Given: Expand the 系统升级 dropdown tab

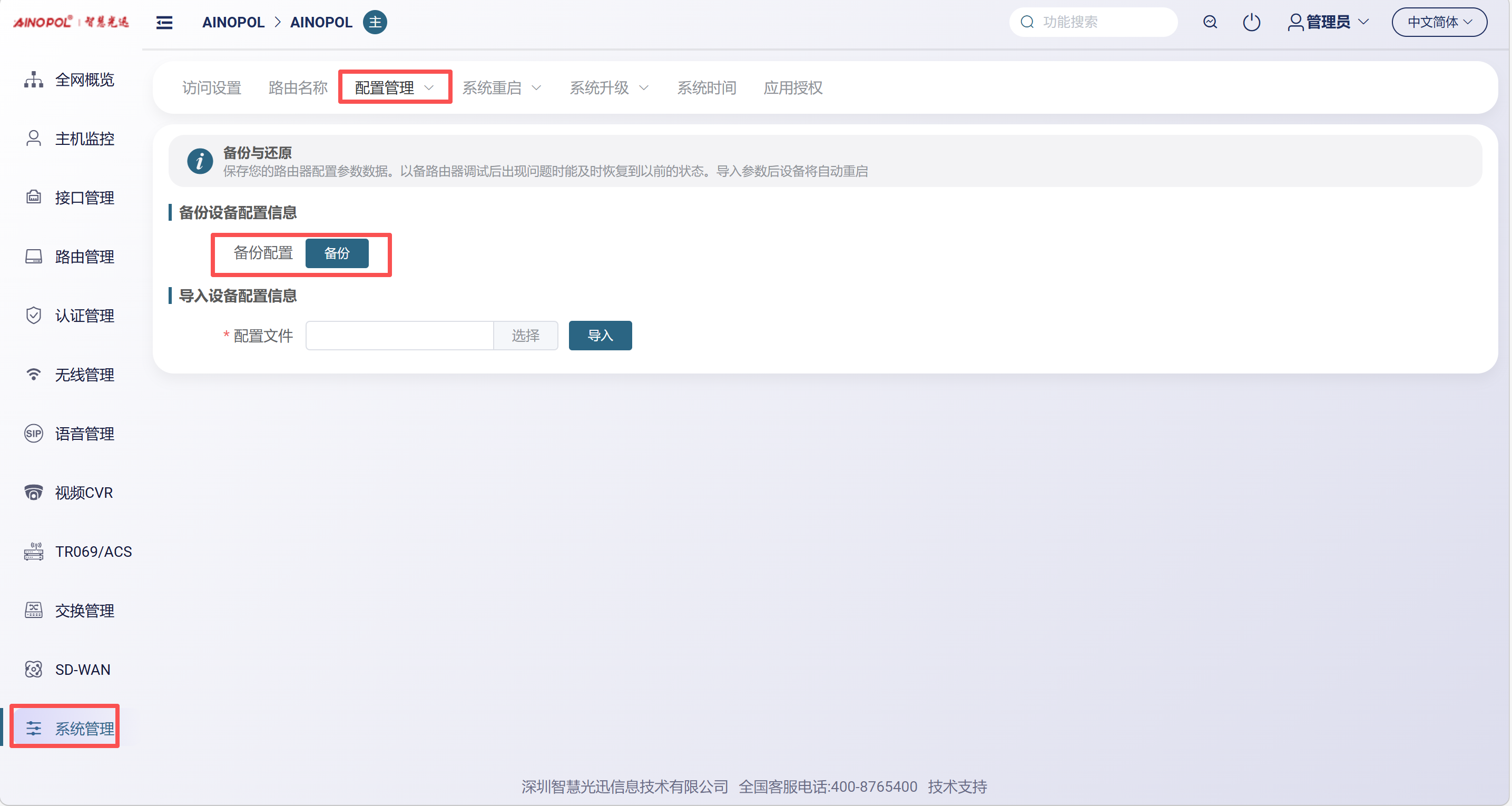Looking at the screenshot, I should [x=608, y=87].
